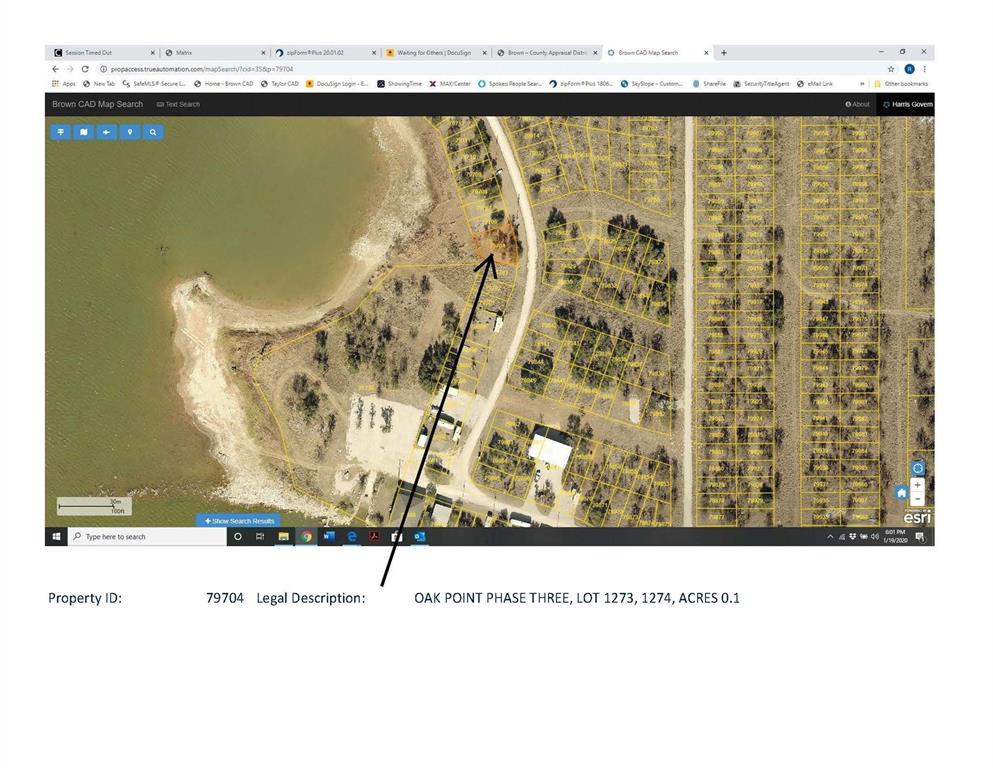Switch to Waiting for Others DocuSign tab

coord(434,53)
